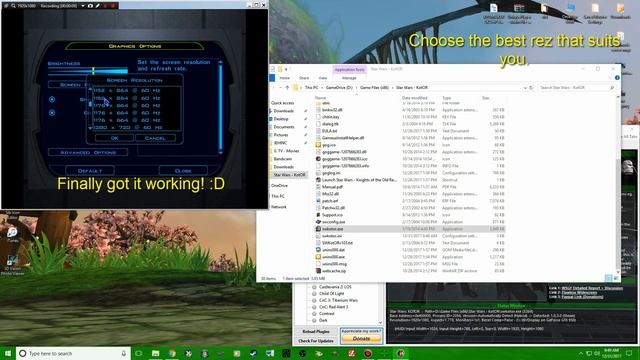Click the GameDrive (D:) breadcrumb segment

coord(339,88)
